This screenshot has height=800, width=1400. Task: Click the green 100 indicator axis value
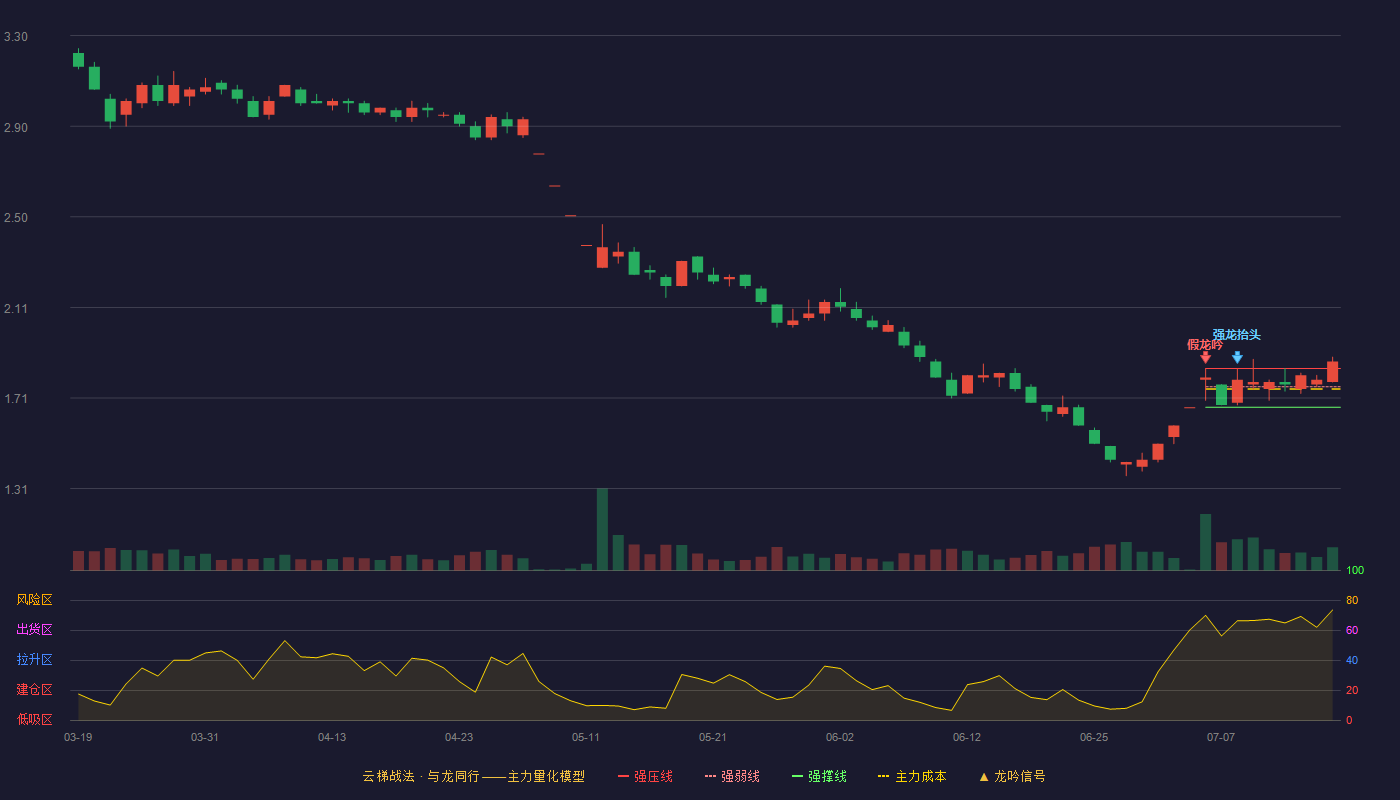[1355, 570]
